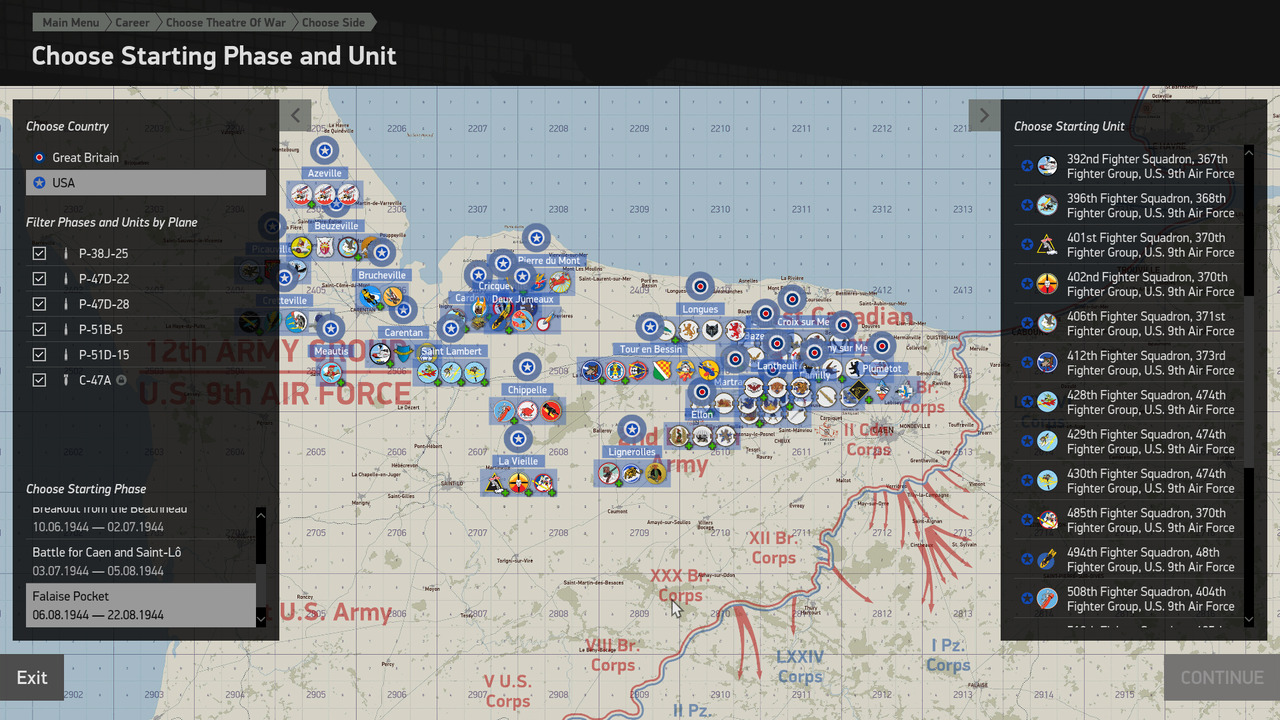Click the 392nd Fighter Squadron emblem
1280x720 pixels.
point(1047,166)
